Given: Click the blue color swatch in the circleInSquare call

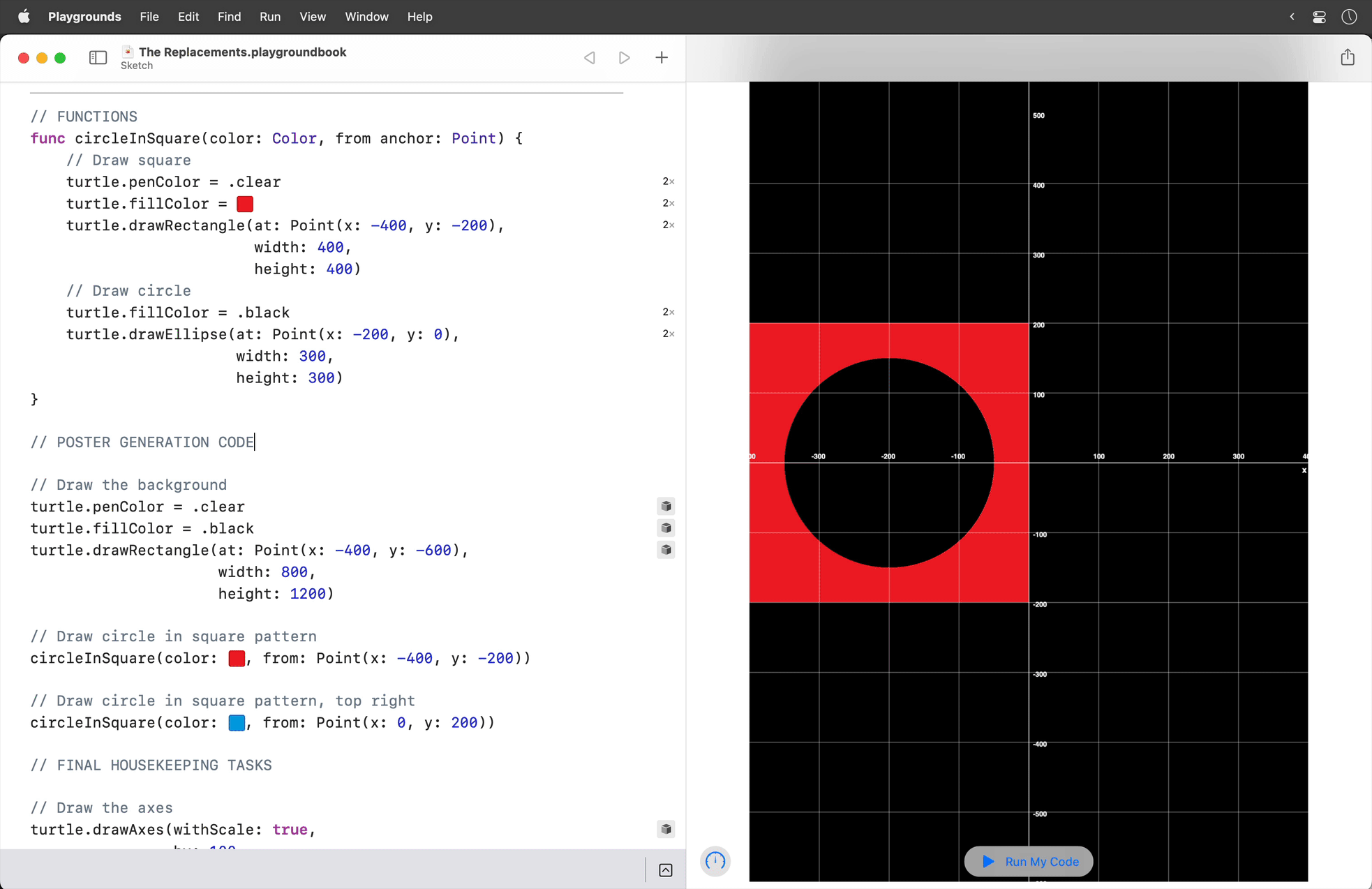Looking at the screenshot, I should (x=236, y=723).
